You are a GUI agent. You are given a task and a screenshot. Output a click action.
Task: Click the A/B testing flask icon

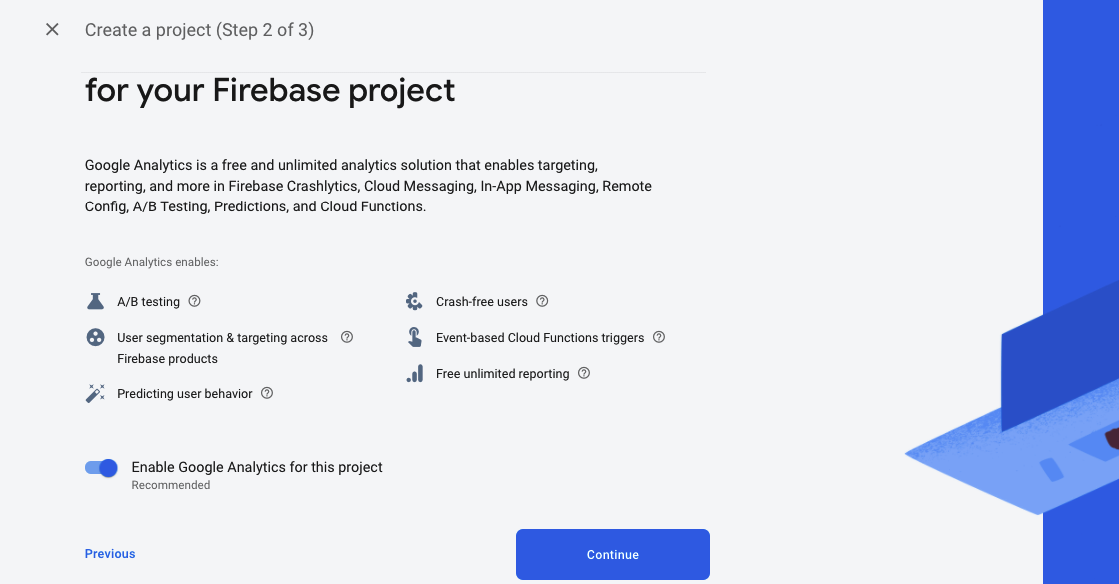click(95, 301)
